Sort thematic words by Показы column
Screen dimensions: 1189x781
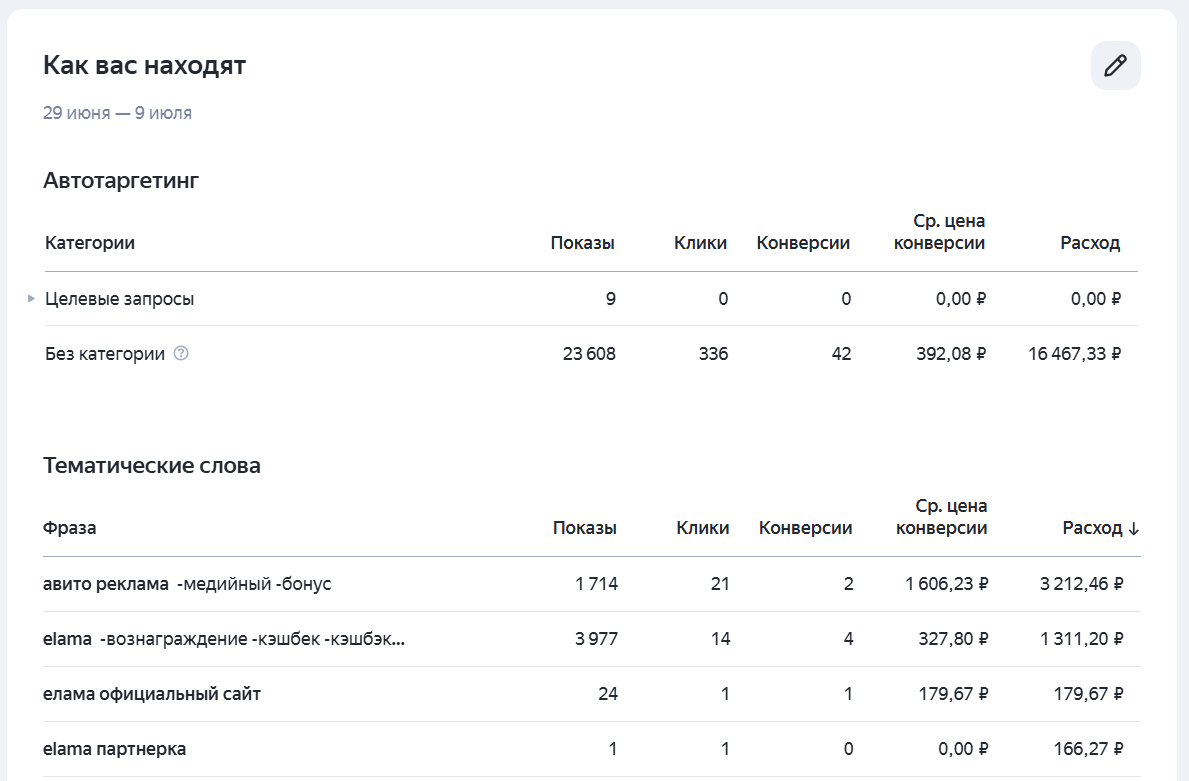[585, 528]
